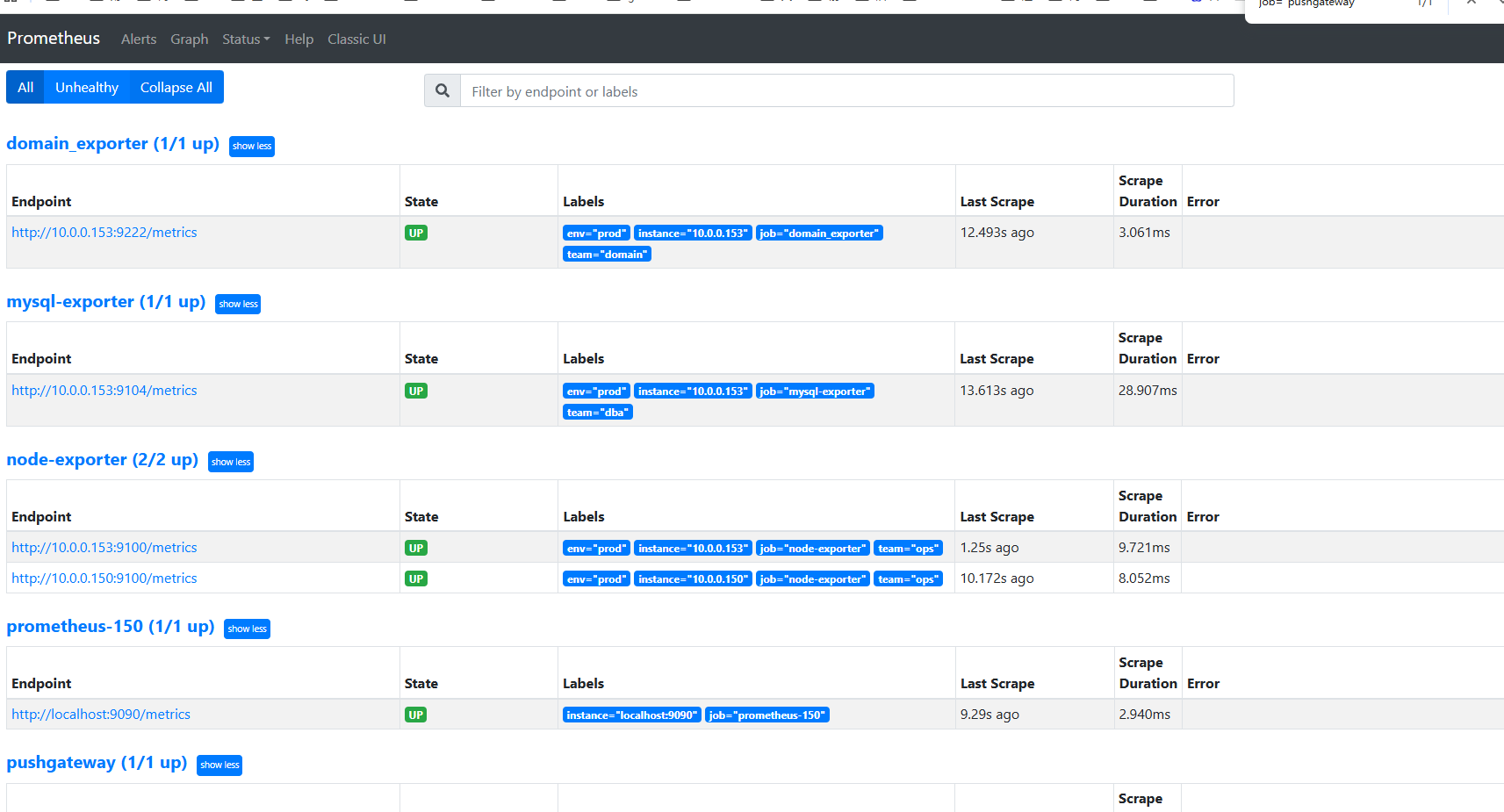Click the team="dba" label
1504x812 pixels.
pyautogui.click(x=598, y=412)
